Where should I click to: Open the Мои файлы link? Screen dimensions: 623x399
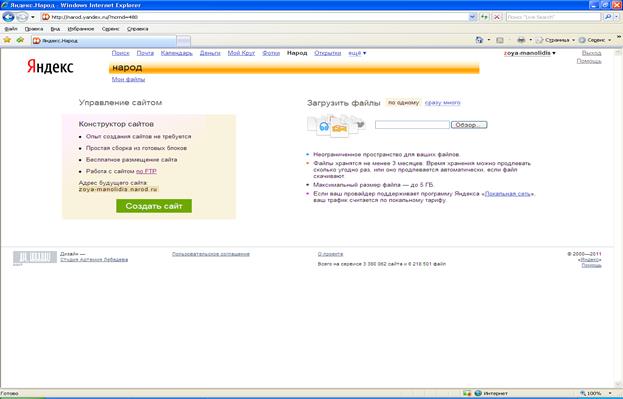[x=128, y=79]
